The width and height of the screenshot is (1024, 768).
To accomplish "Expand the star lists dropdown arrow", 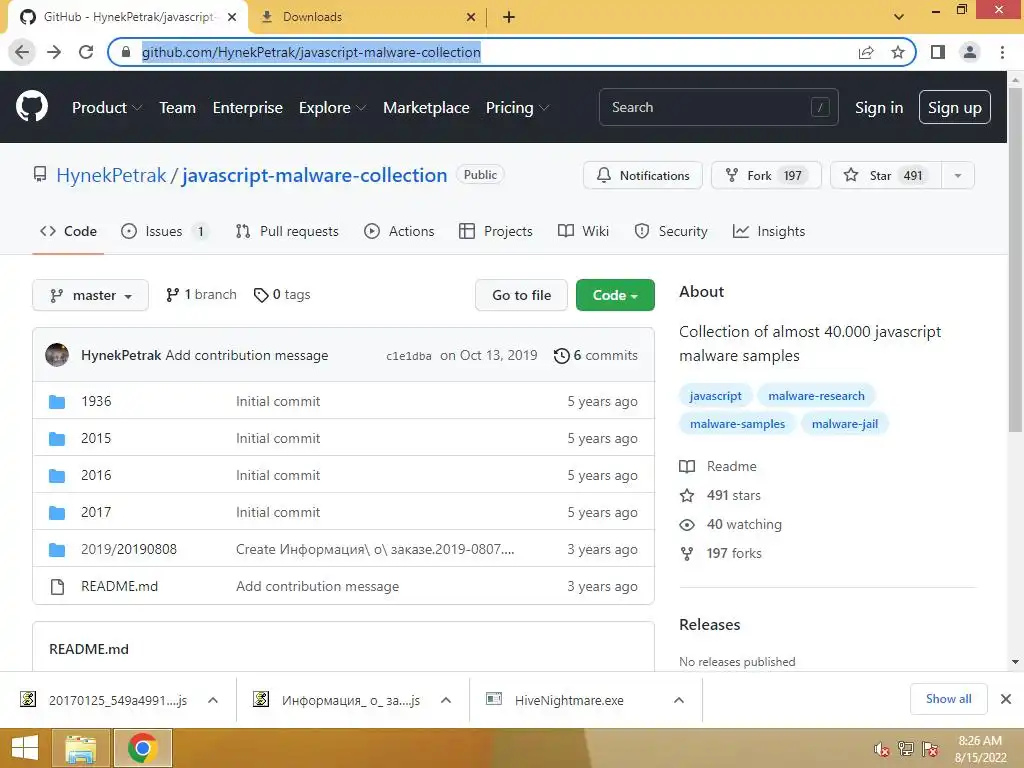I will point(957,176).
